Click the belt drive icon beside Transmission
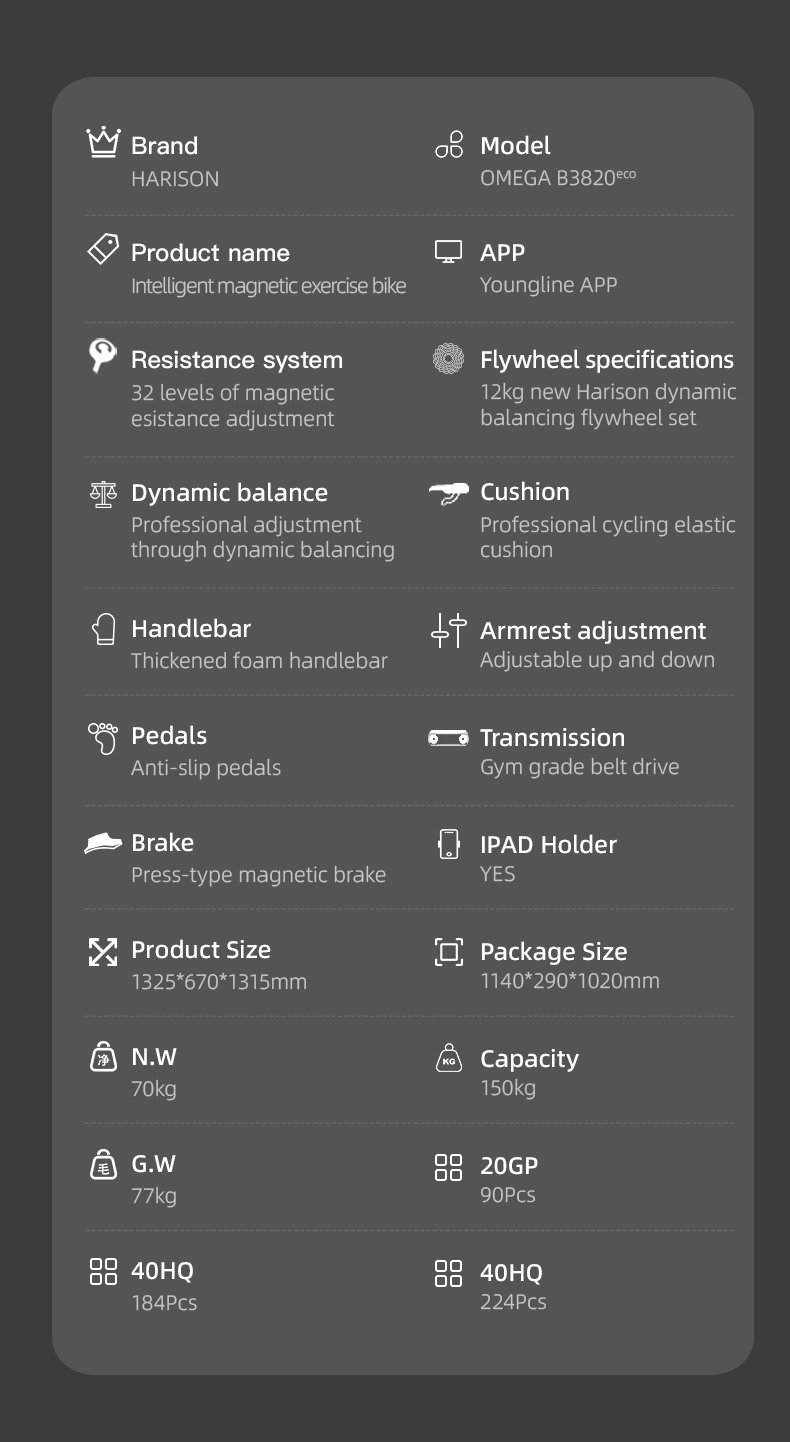This screenshot has height=1442, width=790. click(448, 738)
